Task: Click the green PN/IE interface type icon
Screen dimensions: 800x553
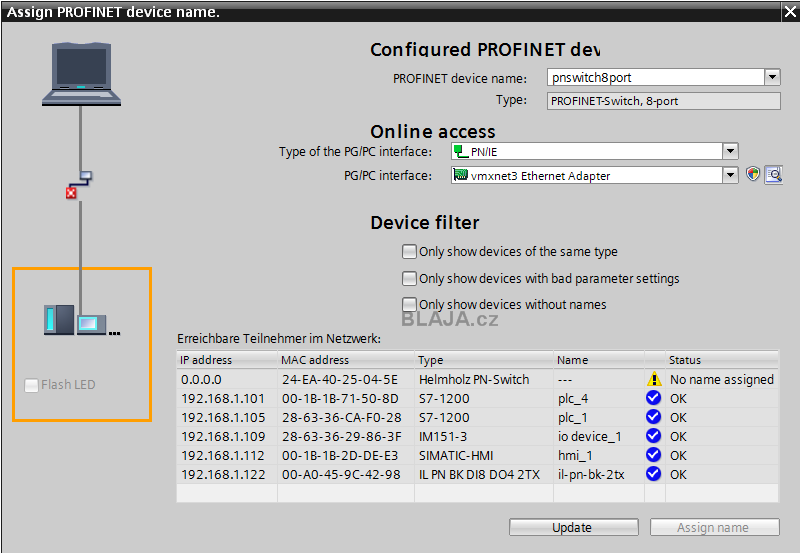Action: 461,151
